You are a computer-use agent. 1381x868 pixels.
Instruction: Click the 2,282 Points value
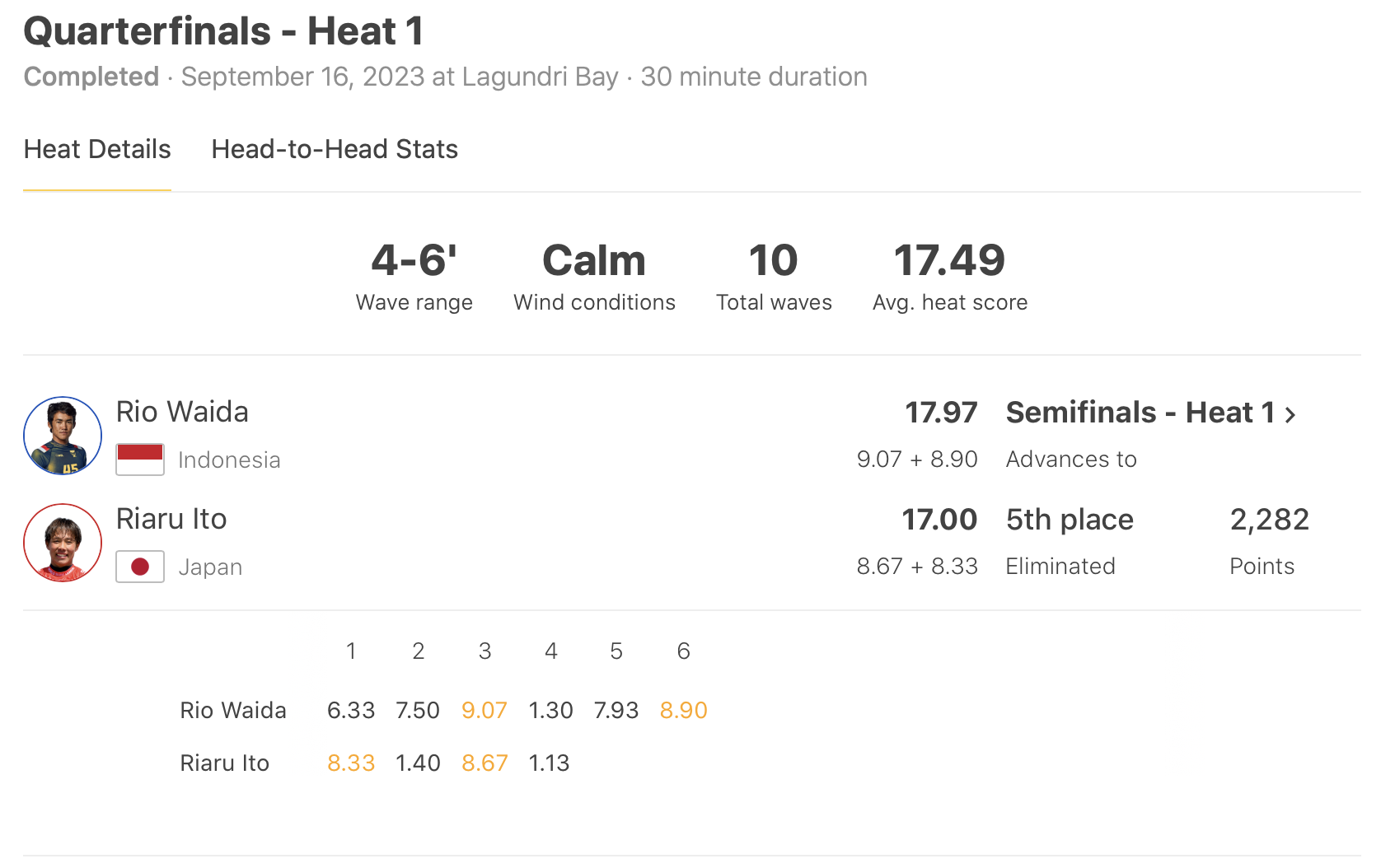click(x=1269, y=520)
